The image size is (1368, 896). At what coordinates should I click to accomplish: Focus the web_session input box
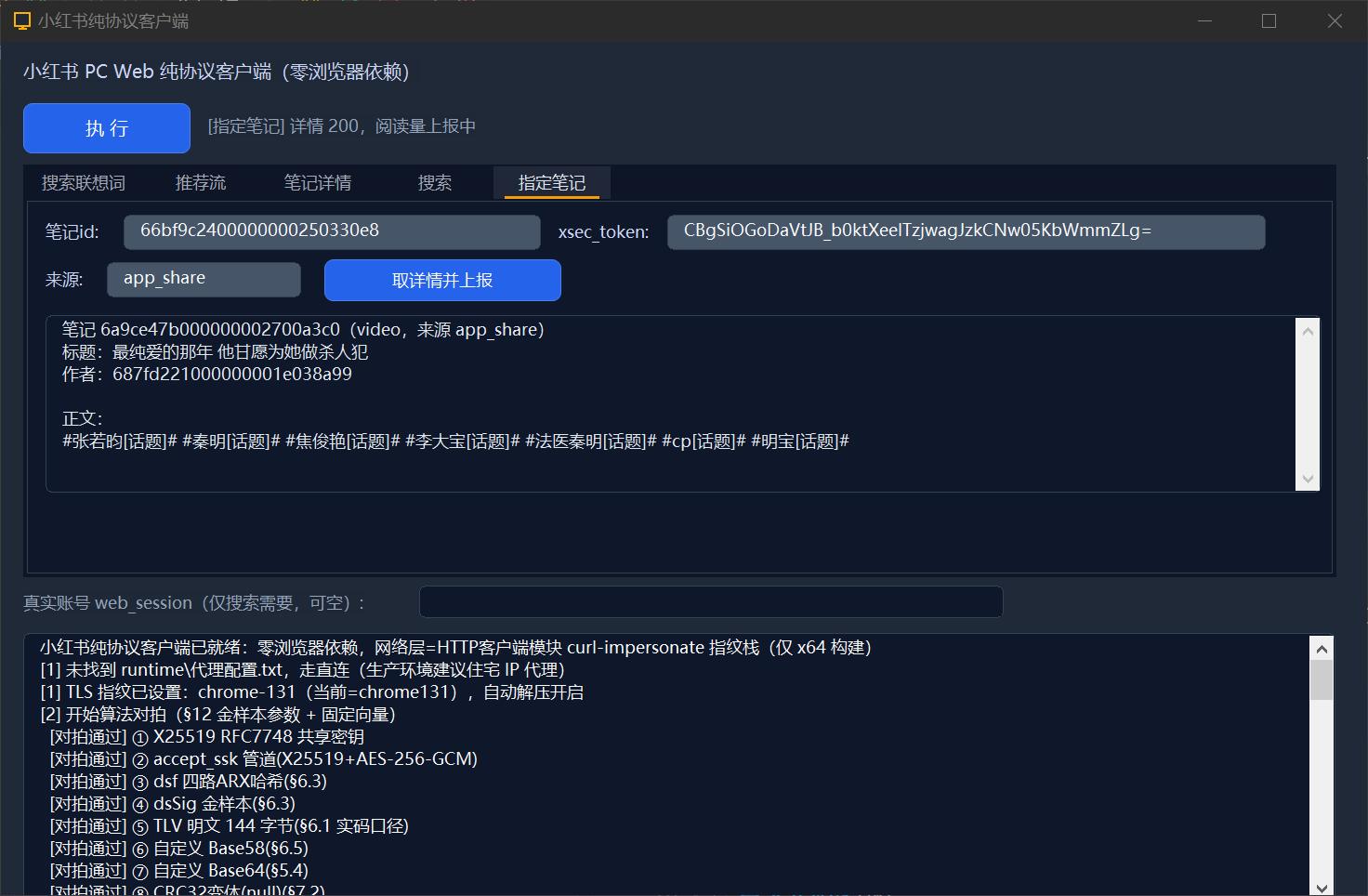point(711,602)
